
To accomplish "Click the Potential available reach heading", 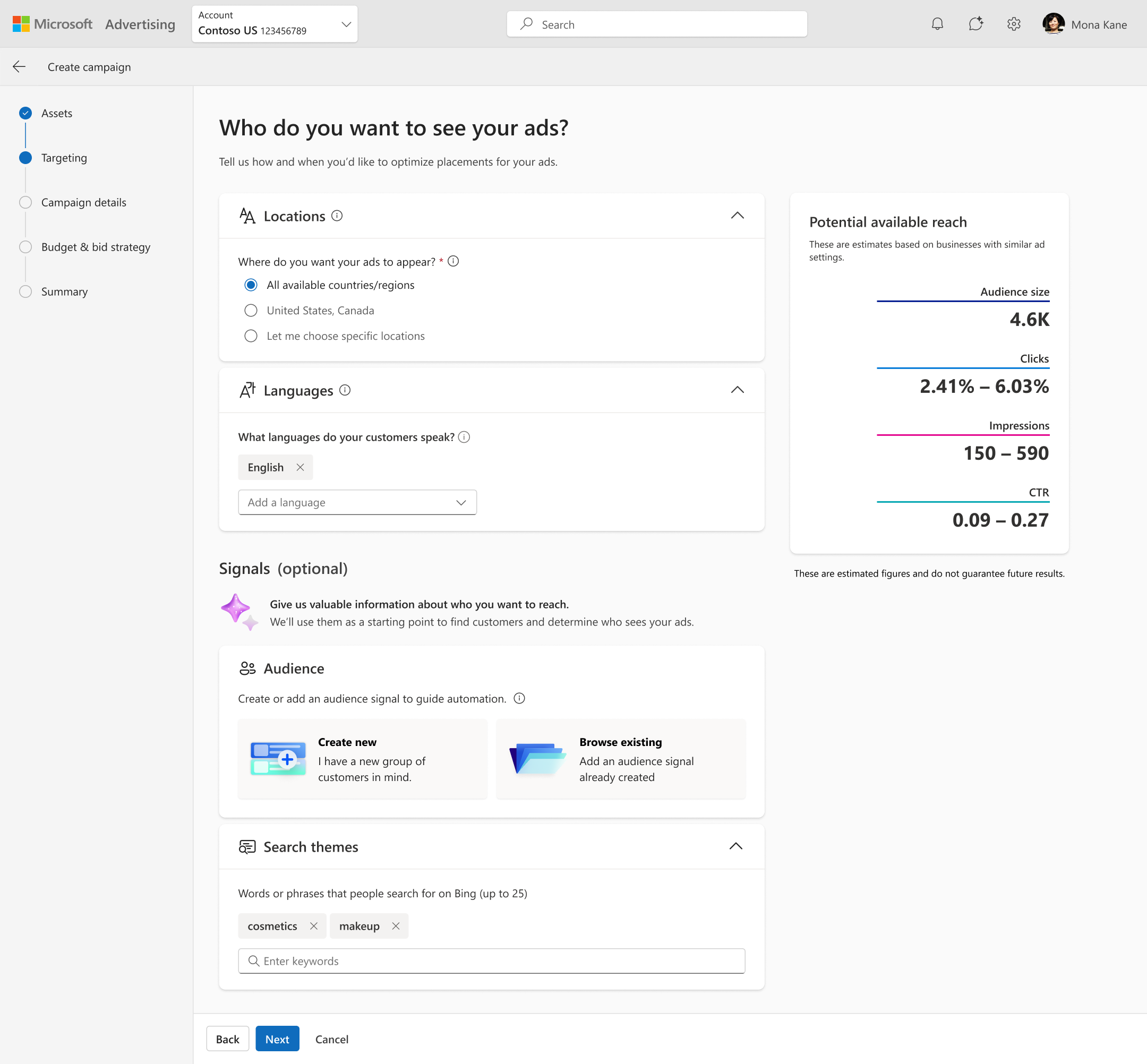I will (888, 222).
